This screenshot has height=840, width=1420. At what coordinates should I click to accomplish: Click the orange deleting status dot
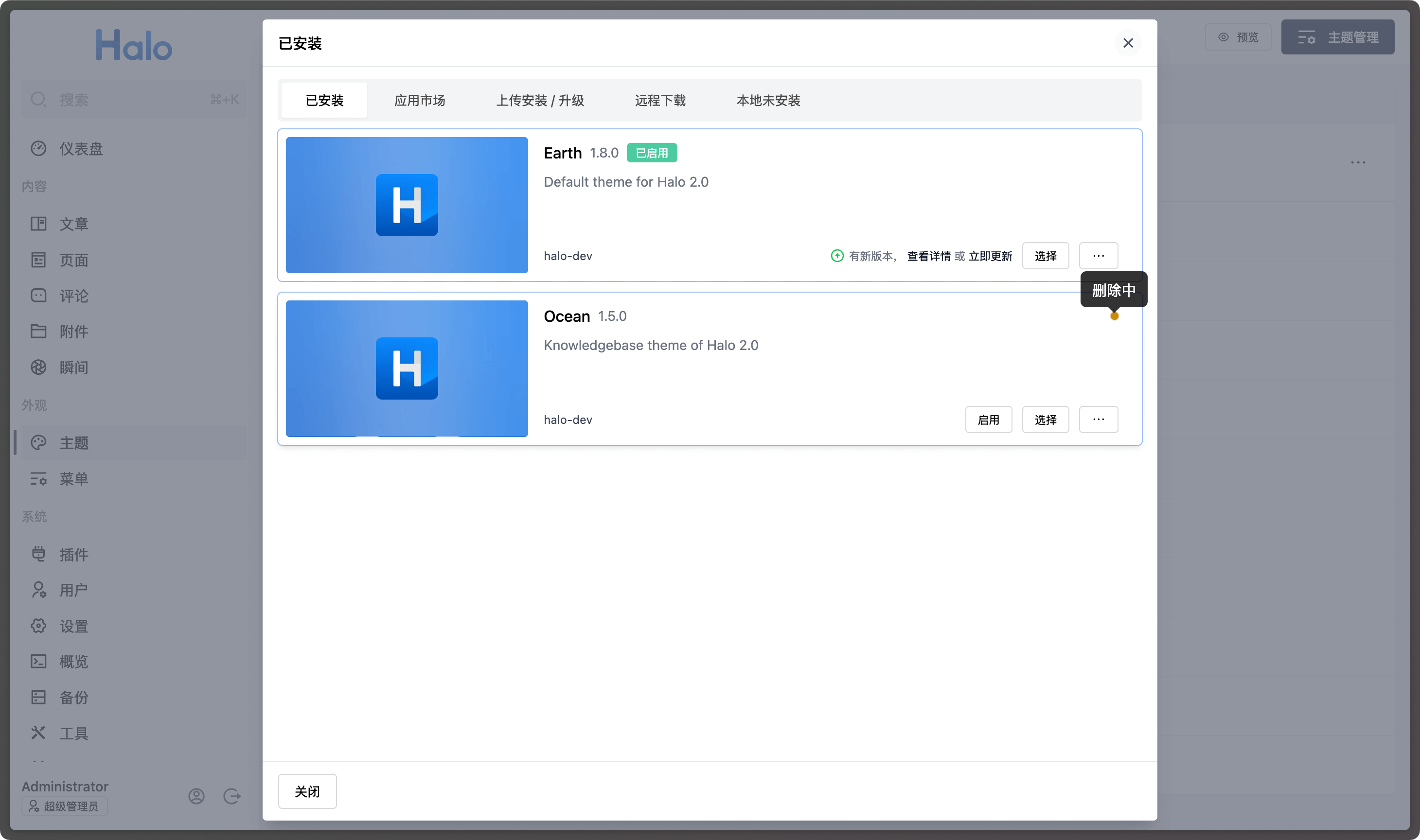tap(1114, 316)
